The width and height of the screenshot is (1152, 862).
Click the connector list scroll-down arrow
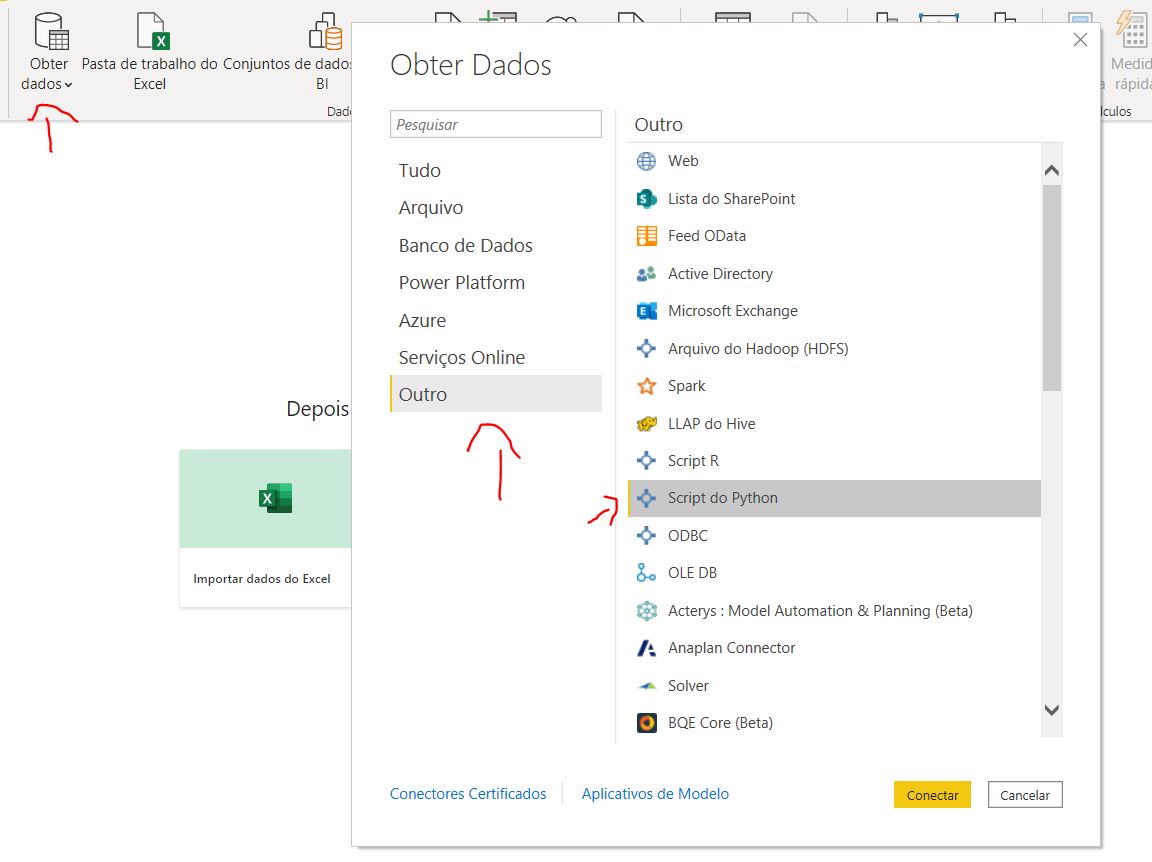coord(1052,710)
